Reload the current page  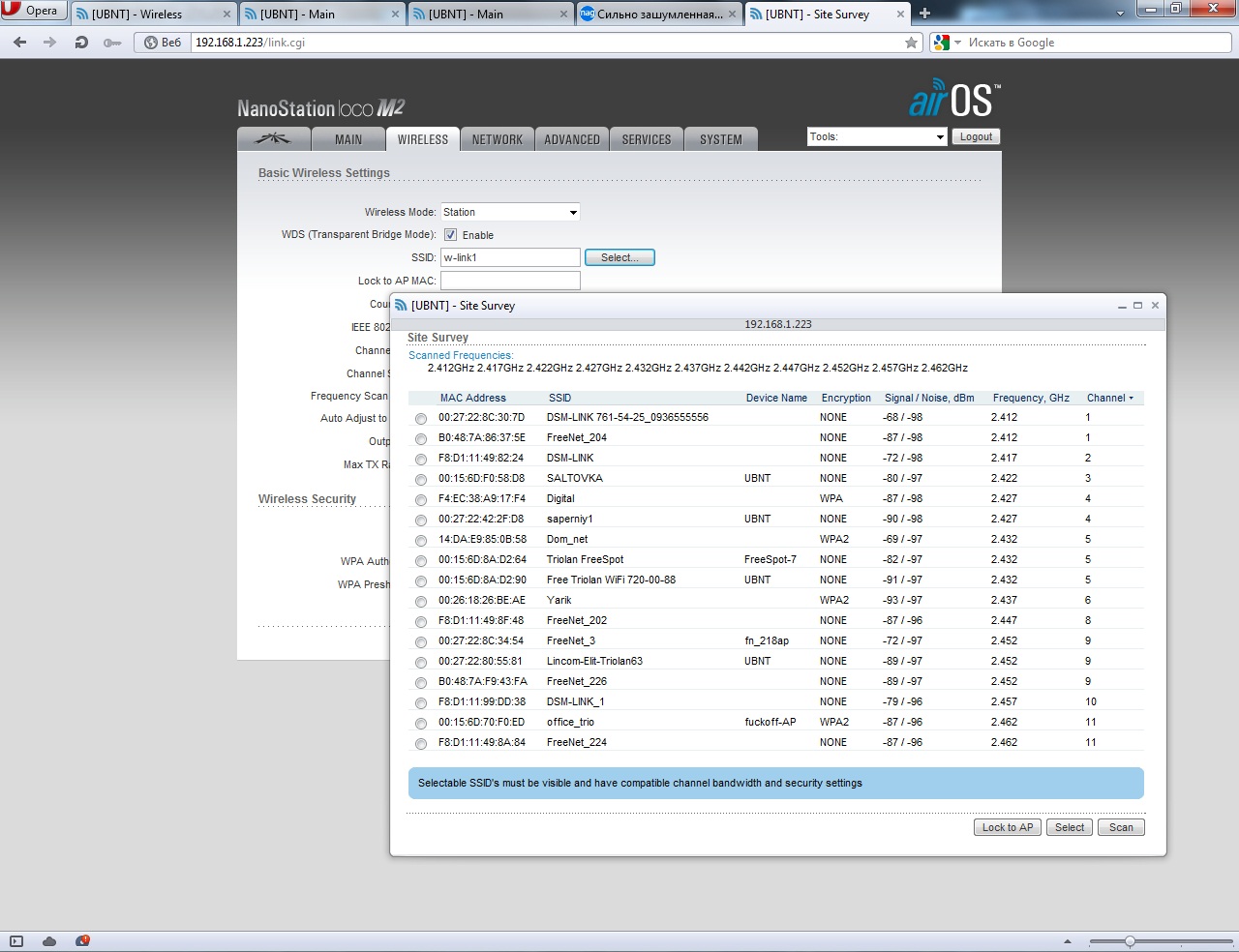81,43
